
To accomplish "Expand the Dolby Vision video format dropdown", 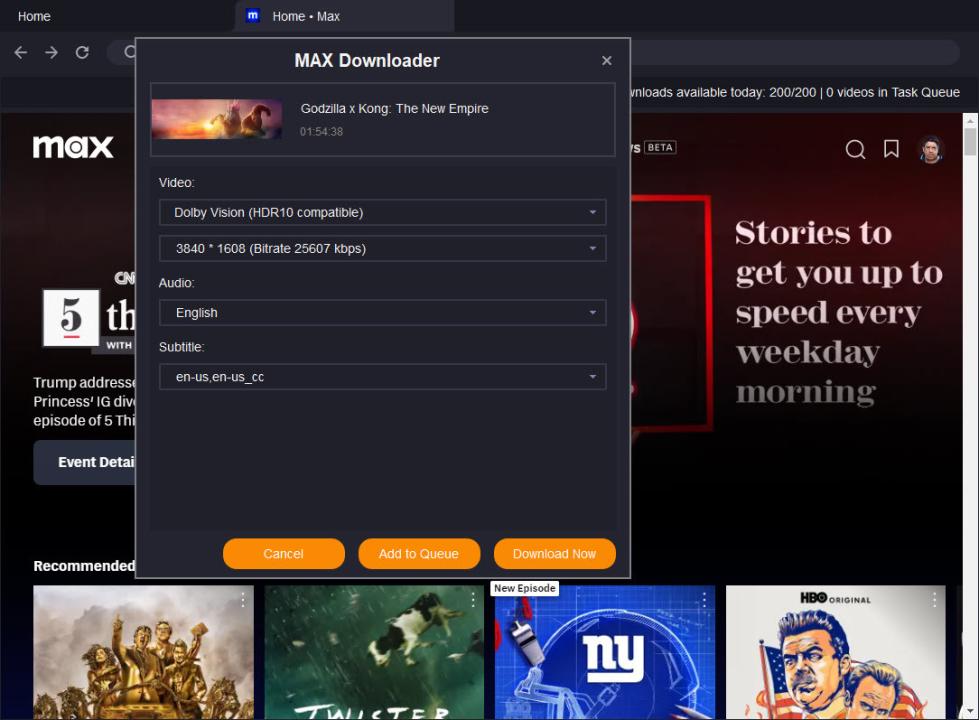I will [382, 212].
